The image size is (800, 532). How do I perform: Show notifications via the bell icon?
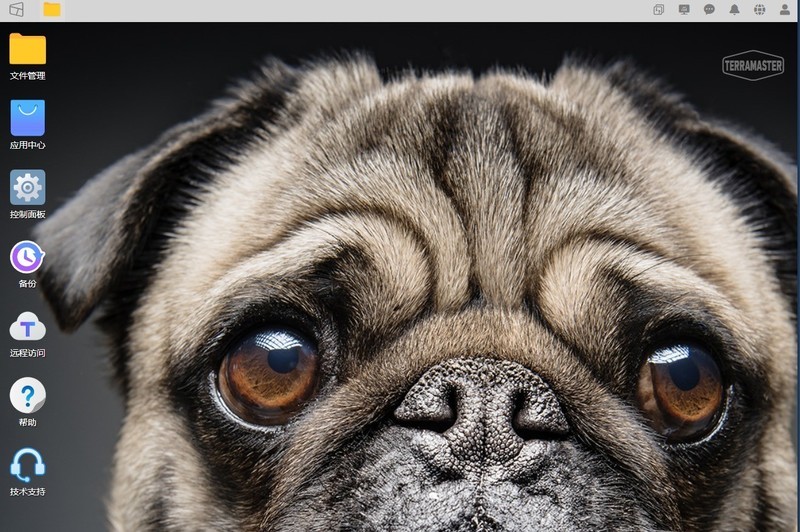pos(734,9)
